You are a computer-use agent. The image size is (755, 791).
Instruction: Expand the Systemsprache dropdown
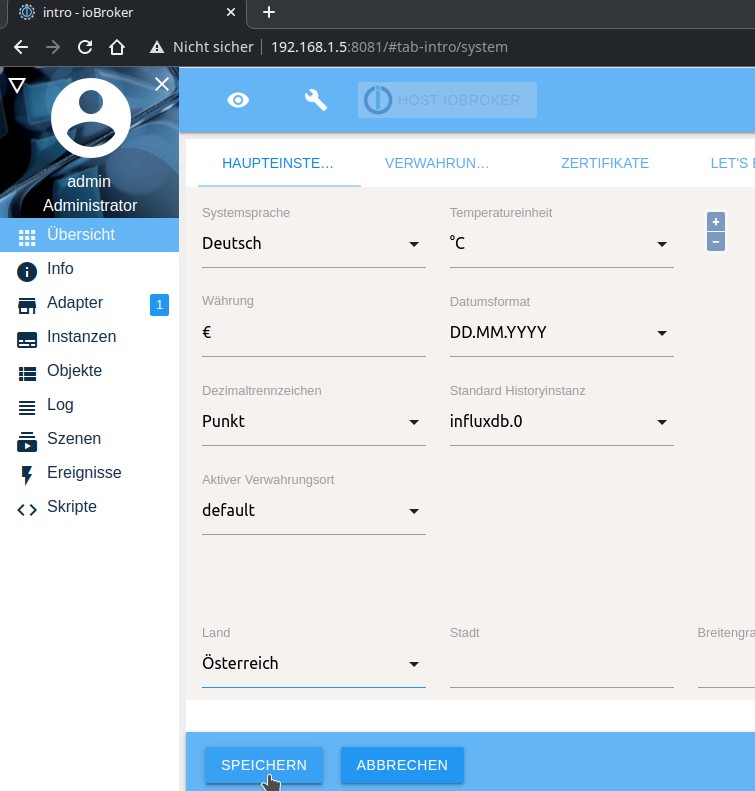click(313, 244)
